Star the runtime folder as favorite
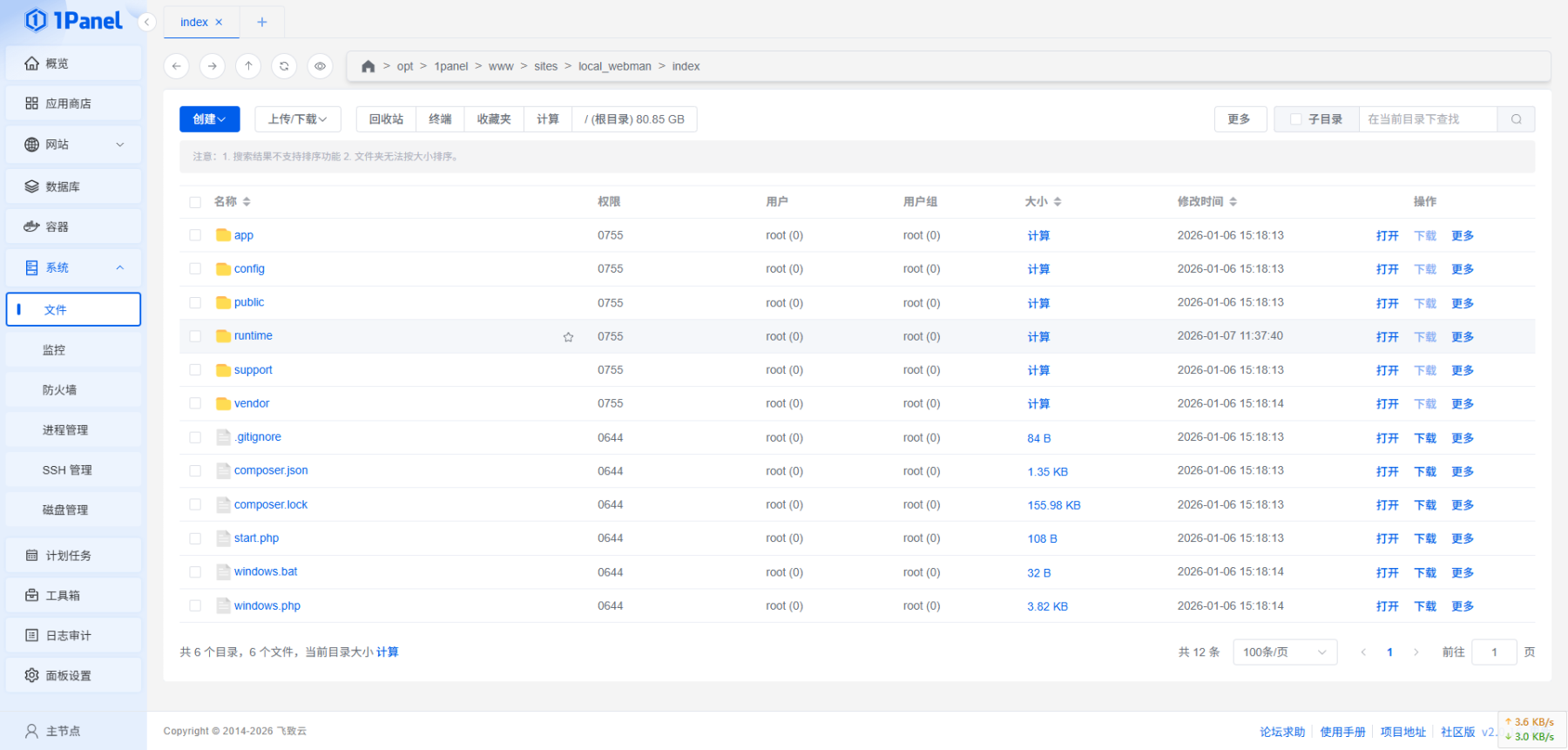 pyautogui.click(x=568, y=337)
